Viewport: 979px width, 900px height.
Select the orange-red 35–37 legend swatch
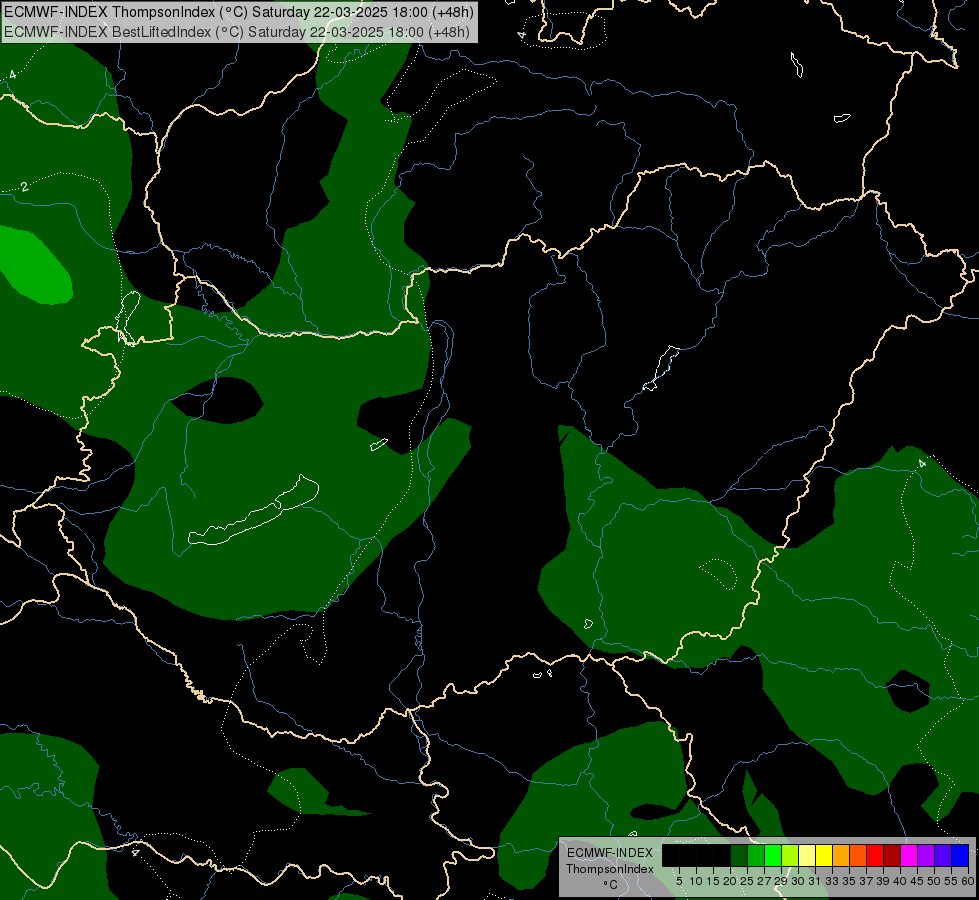click(858, 855)
